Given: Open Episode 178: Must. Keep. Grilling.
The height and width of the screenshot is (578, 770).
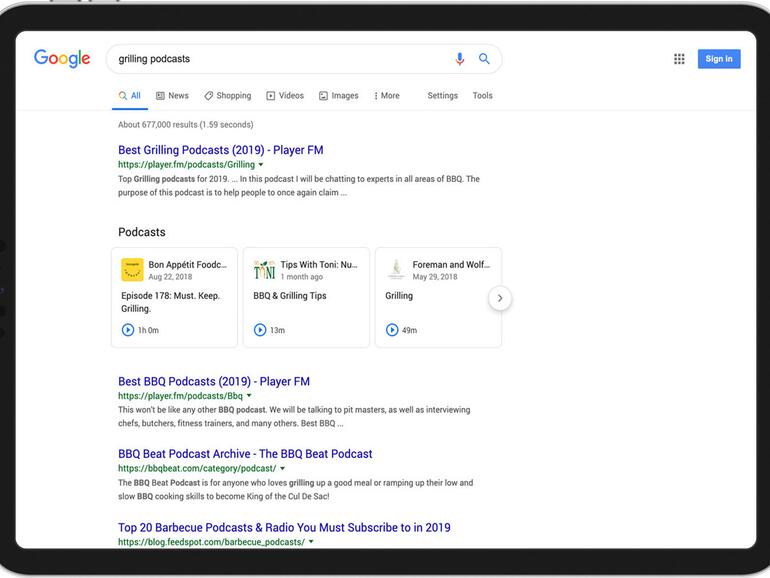Looking at the screenshot, I should (x=170, y=302).
